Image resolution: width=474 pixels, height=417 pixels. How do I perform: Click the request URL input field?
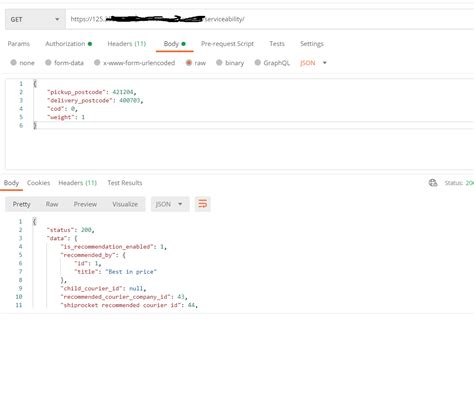[x=270, y=19]
